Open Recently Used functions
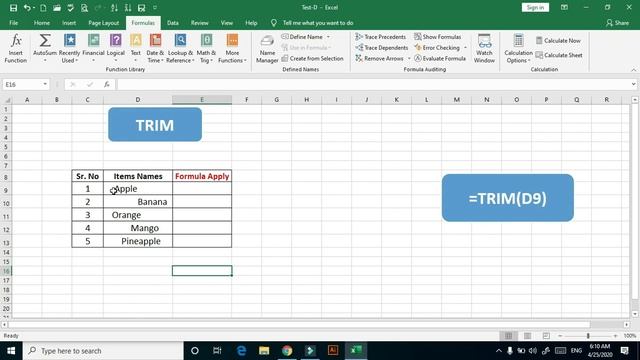This screenshot has height=360, width=640. [x=69, y=49]
